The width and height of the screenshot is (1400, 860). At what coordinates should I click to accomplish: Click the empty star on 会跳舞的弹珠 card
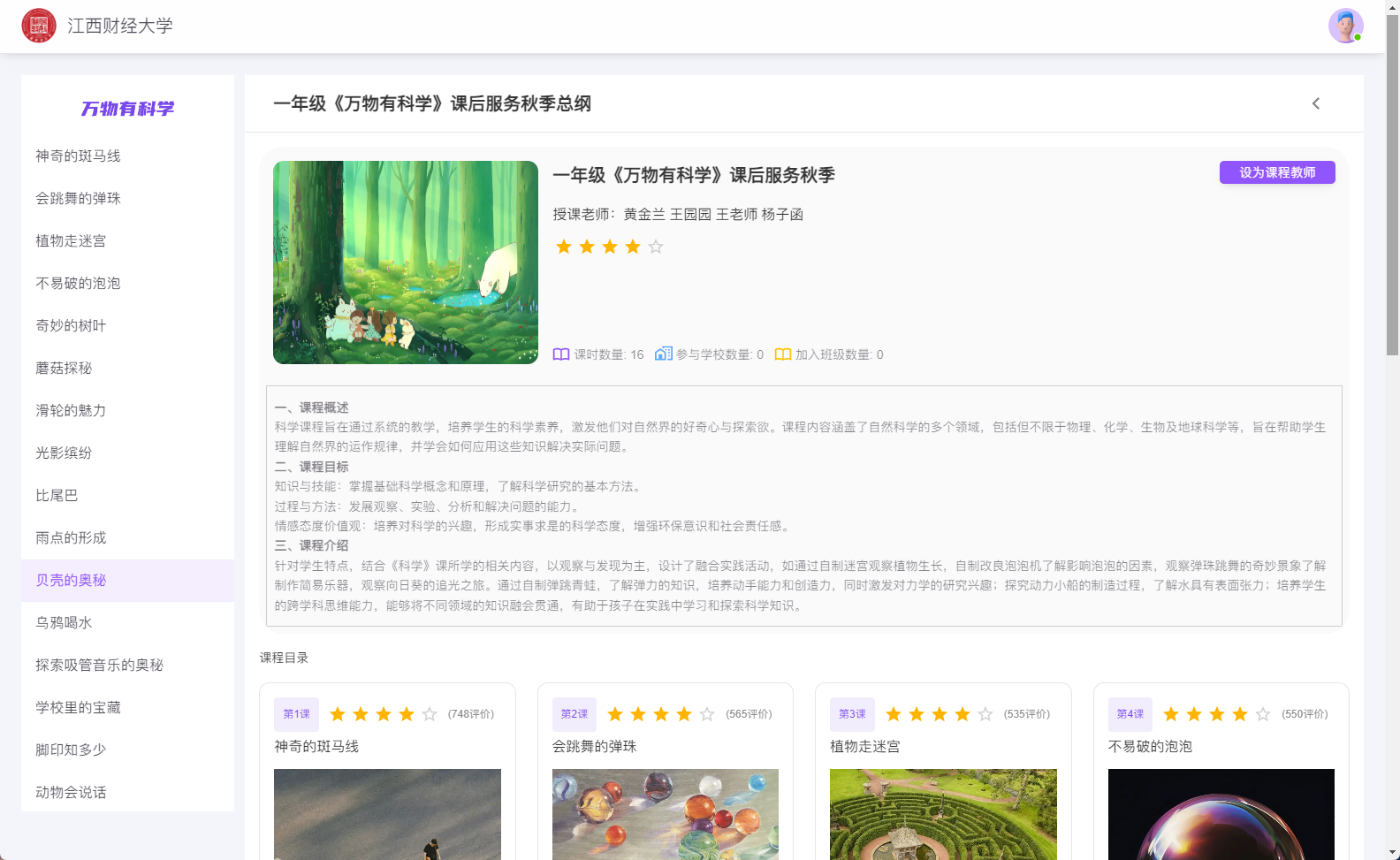tap(707, 714)
